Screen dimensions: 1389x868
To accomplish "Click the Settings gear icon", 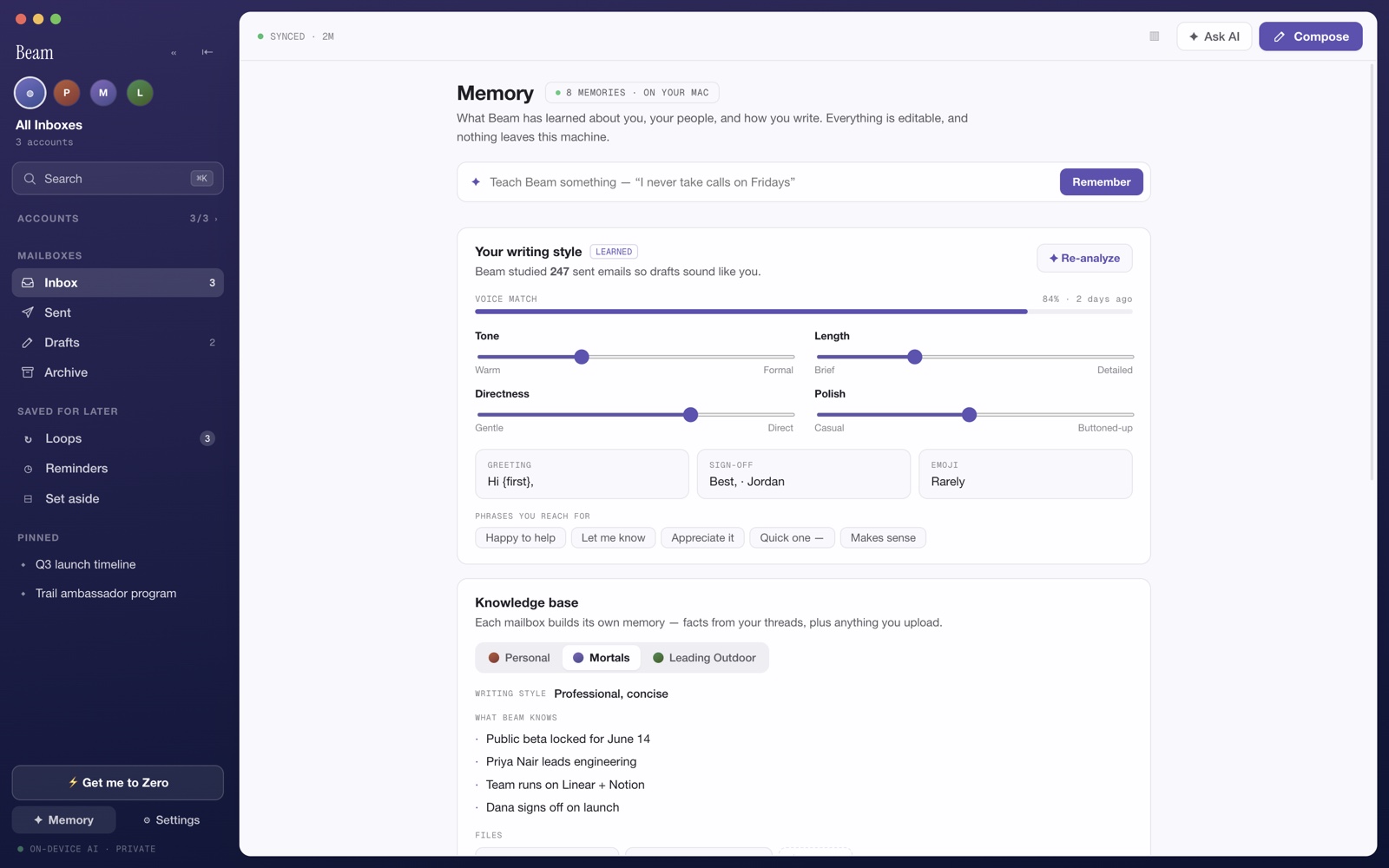I will (x=147, y=820).
